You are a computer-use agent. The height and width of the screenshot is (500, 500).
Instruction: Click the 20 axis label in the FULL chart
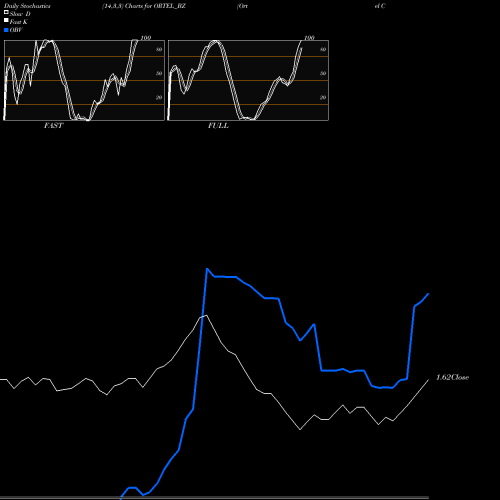click(x=323, y=97)
